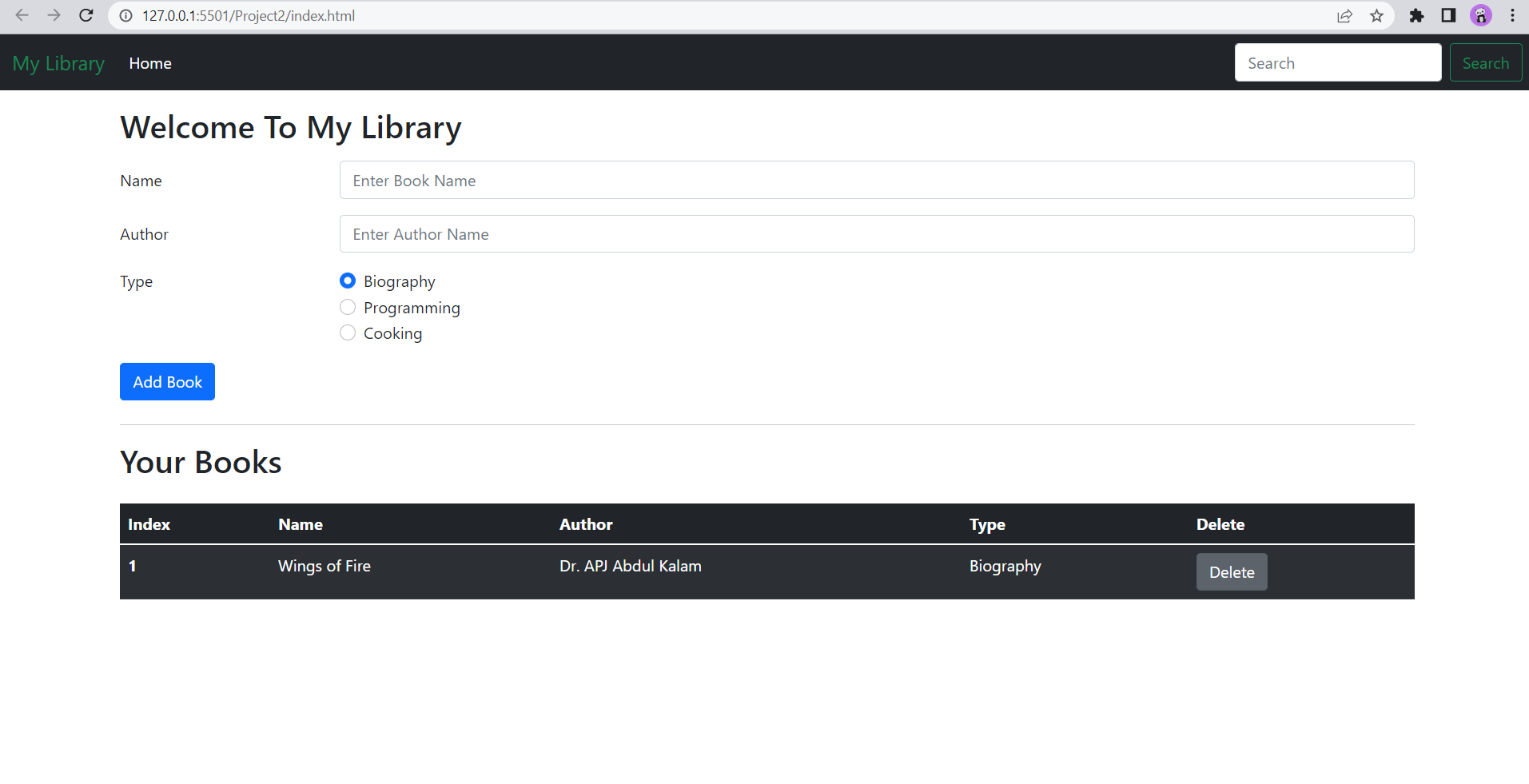This screenshot has height=784, width=1529.
Task: Delete the Wings of Fire book entry
Action: [1231, 571]
